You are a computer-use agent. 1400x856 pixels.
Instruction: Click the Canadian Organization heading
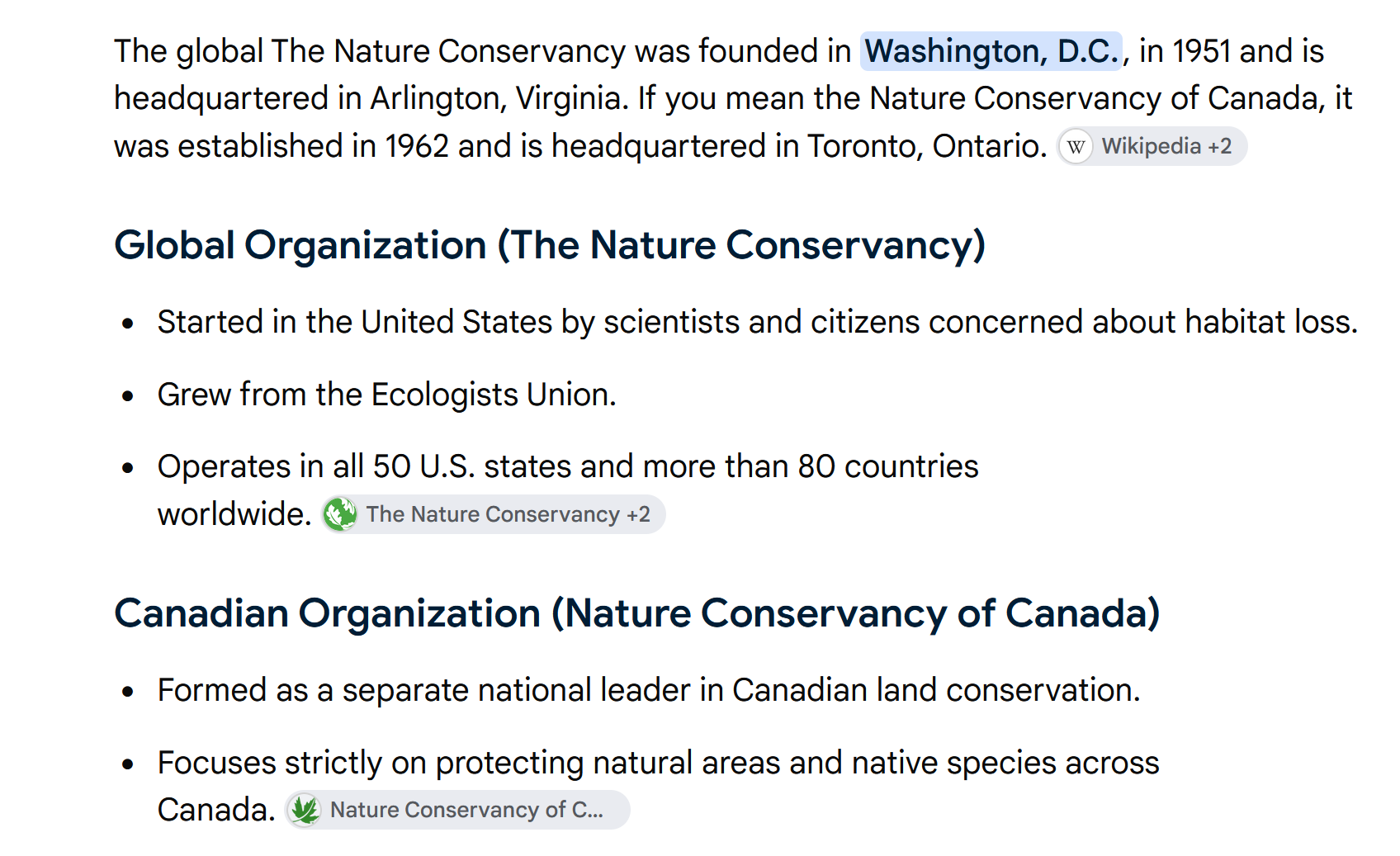(x=637, y=613)
